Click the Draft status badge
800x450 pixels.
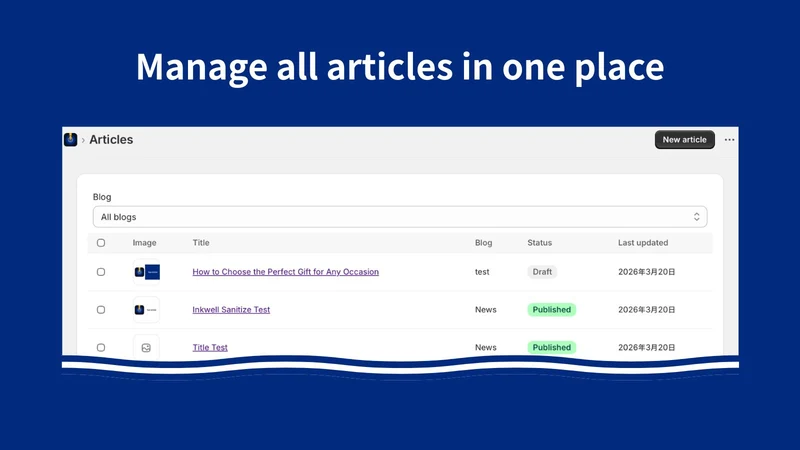[x=542, y=272]
